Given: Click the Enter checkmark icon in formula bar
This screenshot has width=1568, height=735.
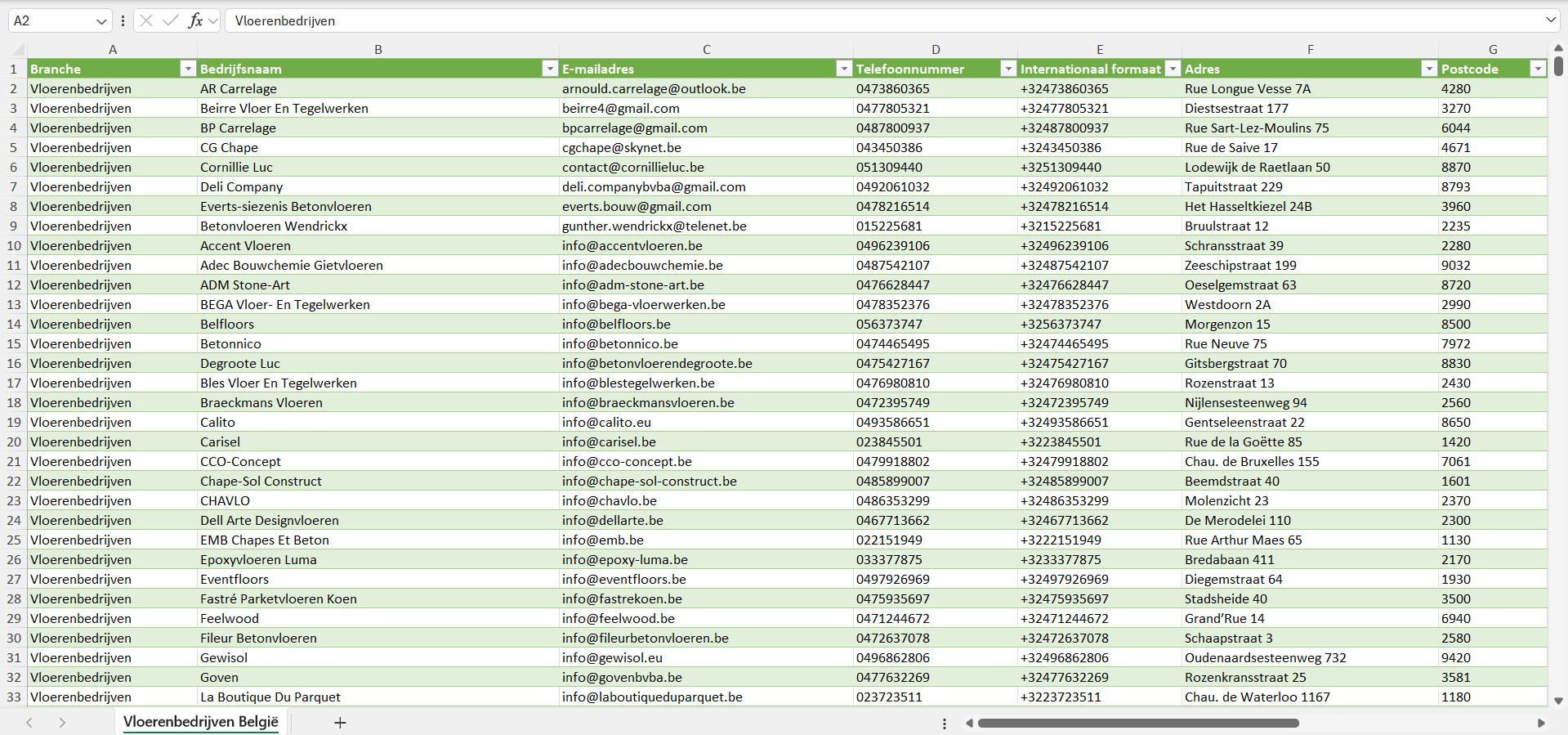Looking at the screenshot, I should tap(171, 20).
